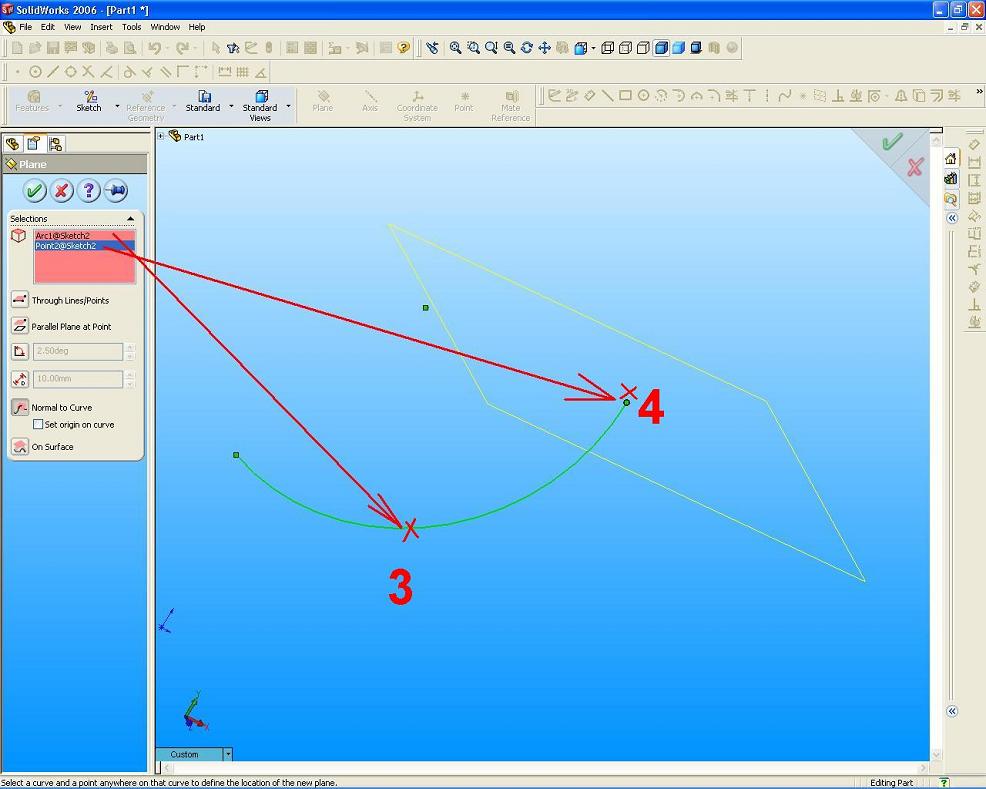Collapse the Selections group with its arrow
Image resolution: width=986 pixels, height=789 pixels.
pyautogui.click(x=130, y=218)
